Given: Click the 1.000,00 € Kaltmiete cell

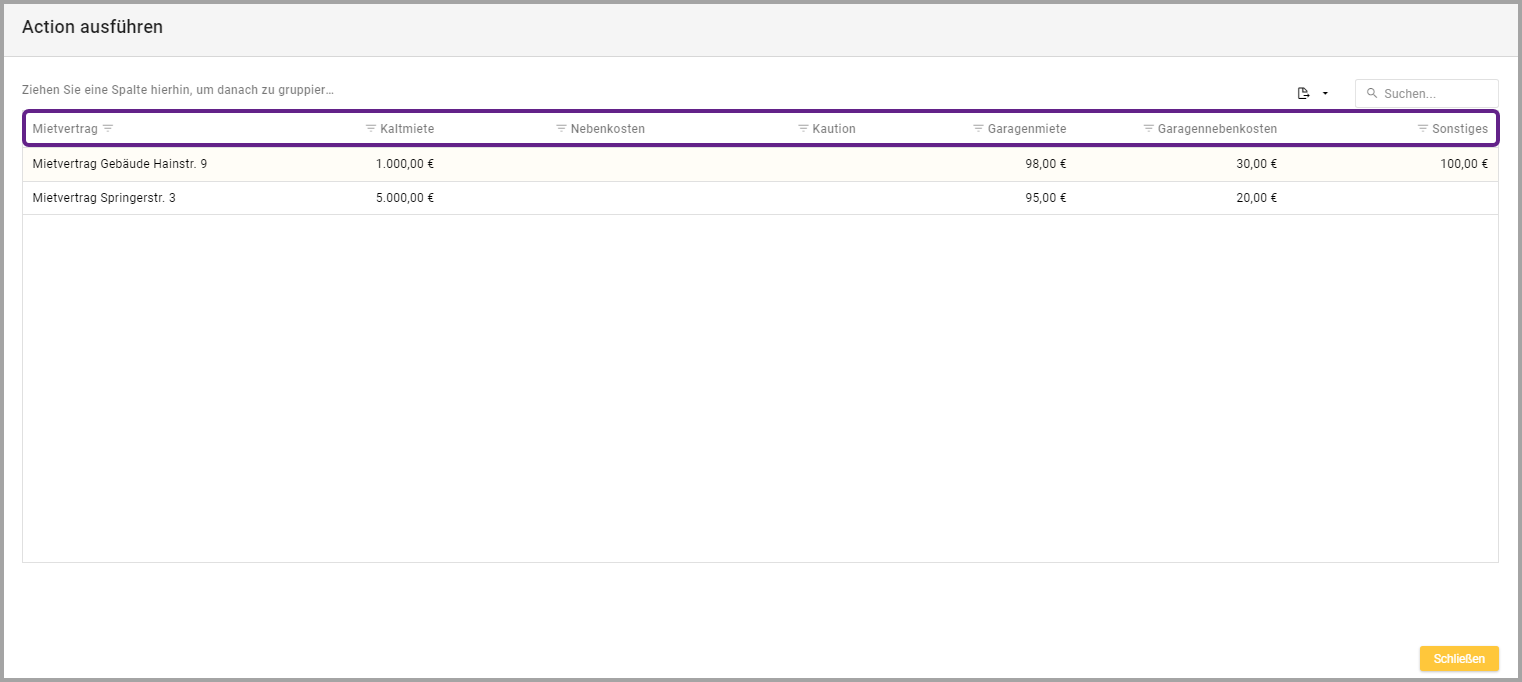Looking at the screenshot, I should 405,164.
